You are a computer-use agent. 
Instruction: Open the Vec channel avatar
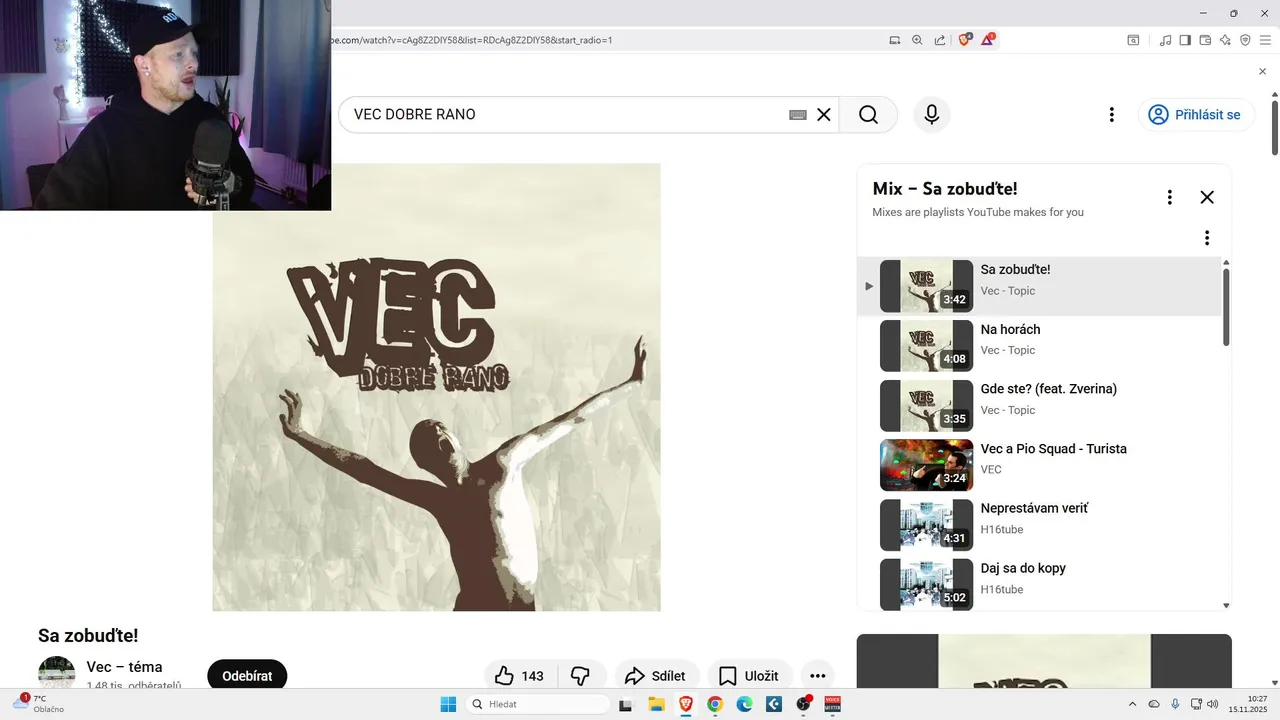point(57,673)
